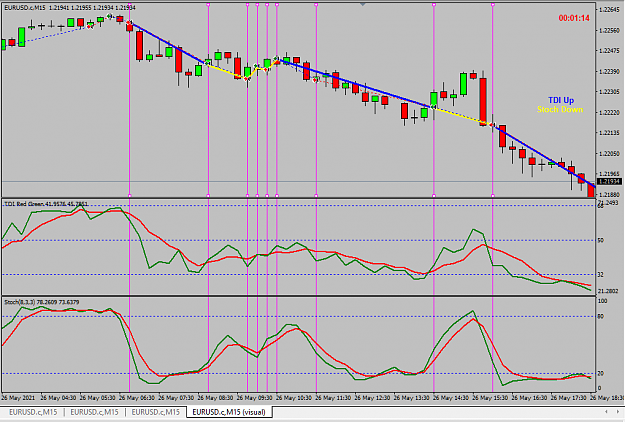This screenshot has height=422, width=625.
Task: Click price scale value 1.22645
Action: (x=609, y=10)
